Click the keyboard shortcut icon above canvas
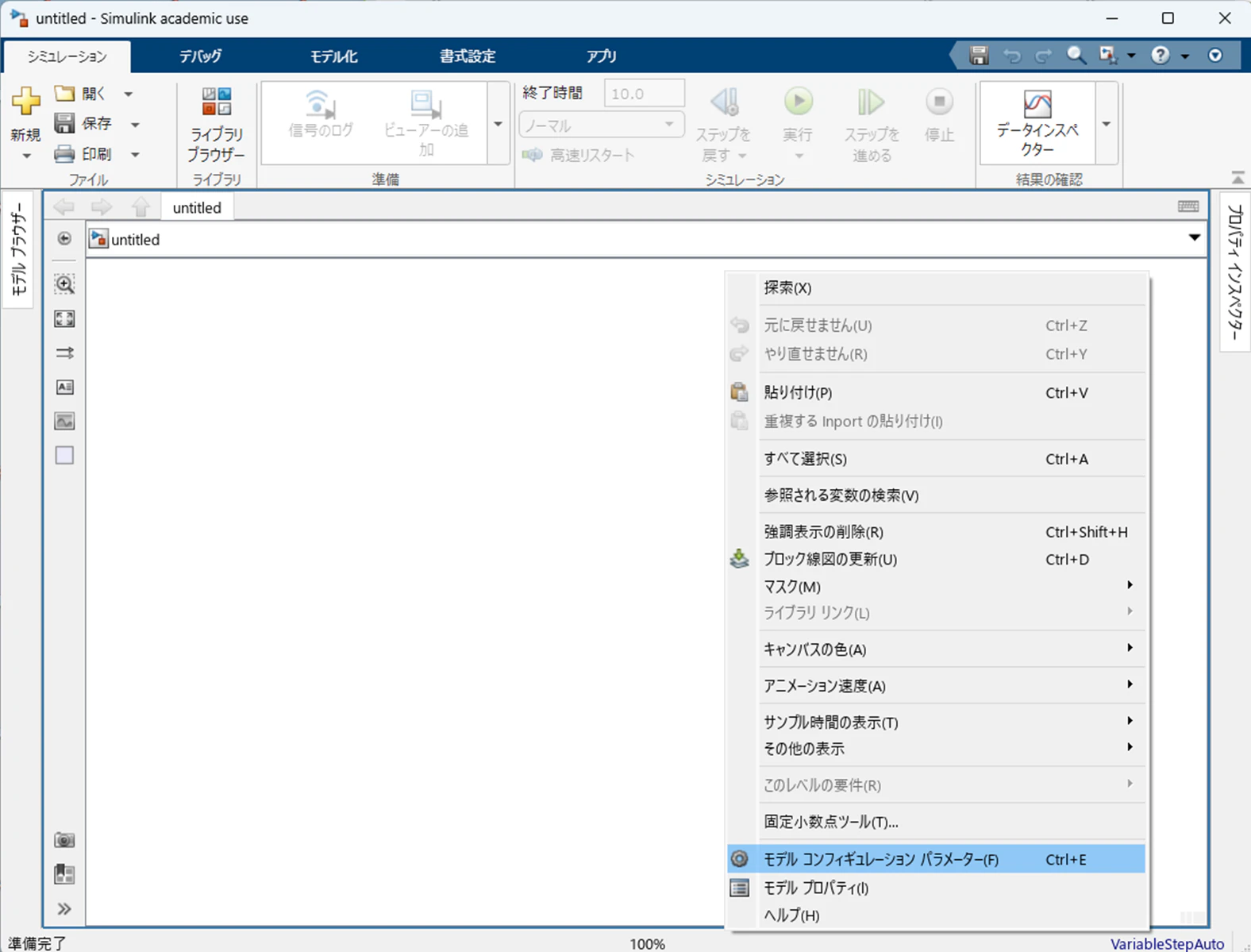 coord(1188,206)
